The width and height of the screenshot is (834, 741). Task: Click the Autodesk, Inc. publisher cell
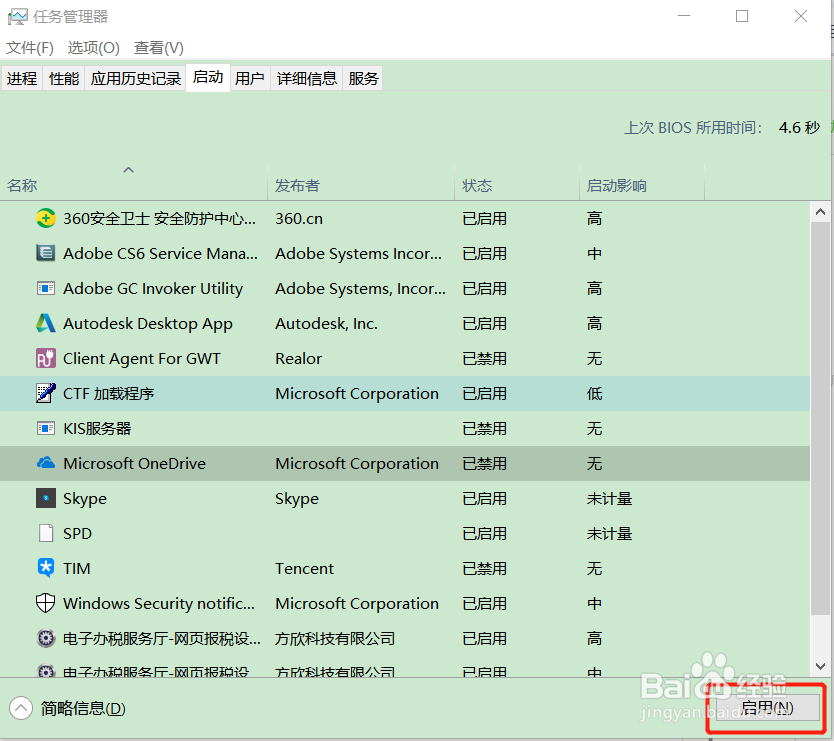[326, 324]
